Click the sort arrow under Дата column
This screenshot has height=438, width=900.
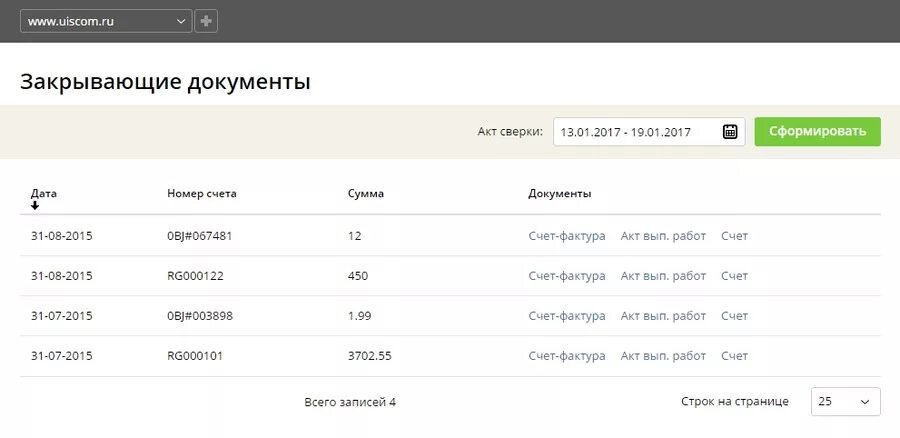35,206
